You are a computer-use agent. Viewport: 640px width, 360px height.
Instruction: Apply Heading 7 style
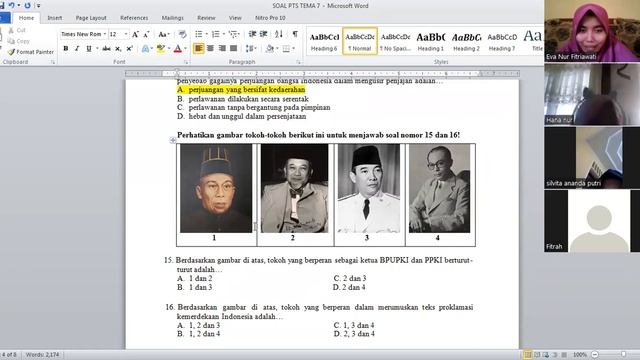point(502,42)
